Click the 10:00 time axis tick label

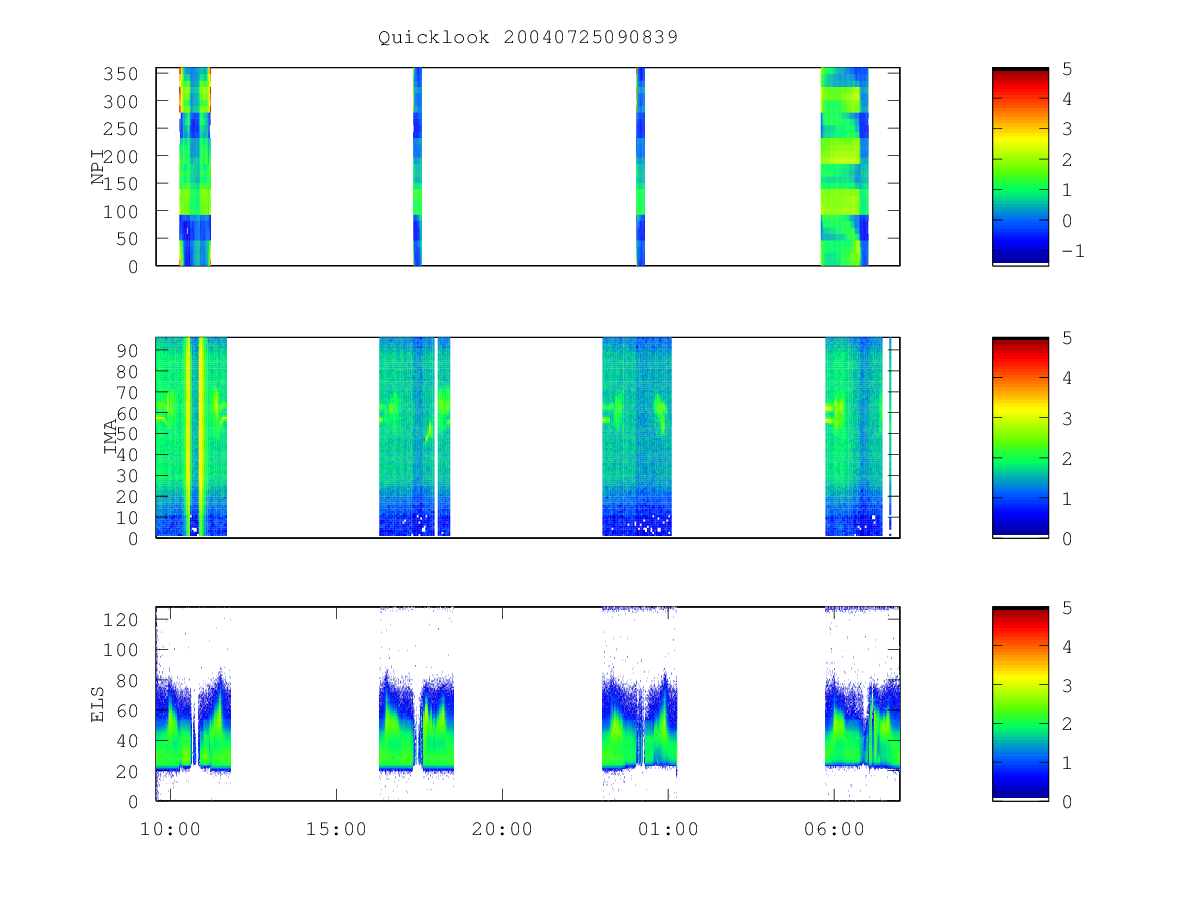click(171, 829)
